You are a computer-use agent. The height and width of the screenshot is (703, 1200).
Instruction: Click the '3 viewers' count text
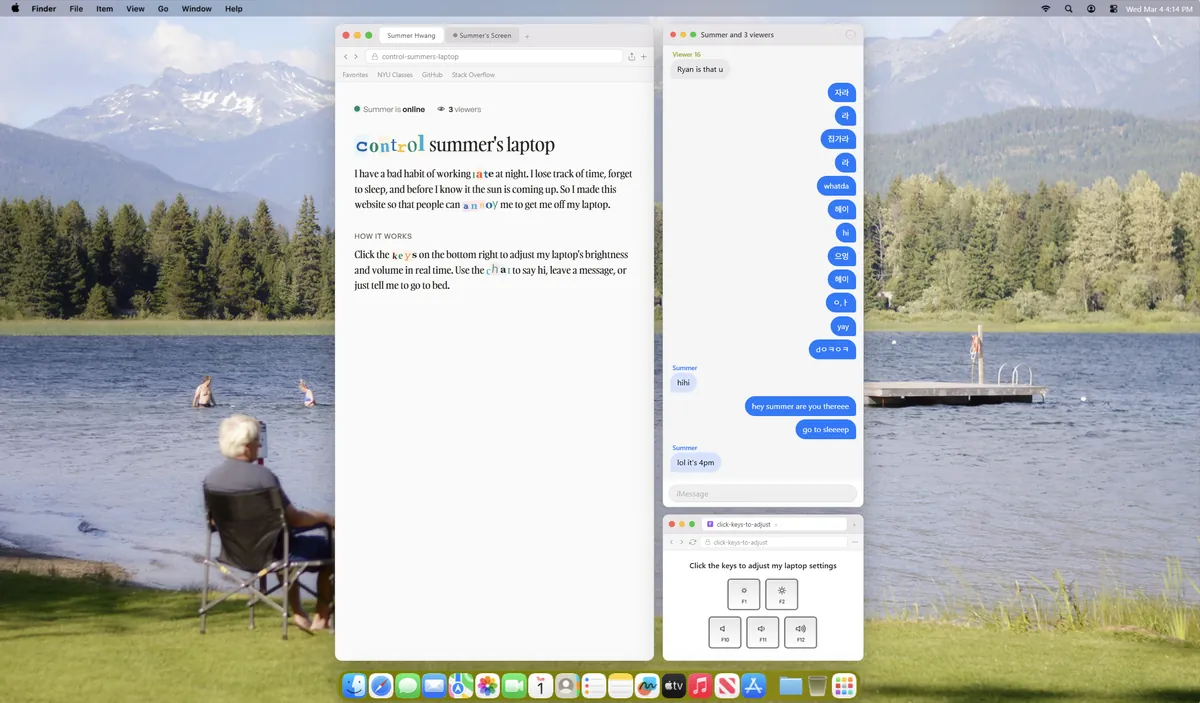coord(465,109)
